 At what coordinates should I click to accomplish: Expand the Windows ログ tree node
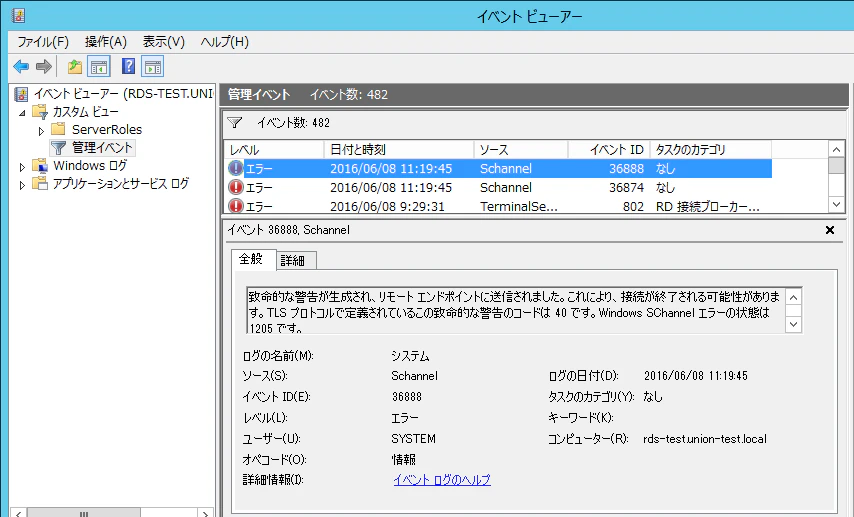click(x=22, y=167)
